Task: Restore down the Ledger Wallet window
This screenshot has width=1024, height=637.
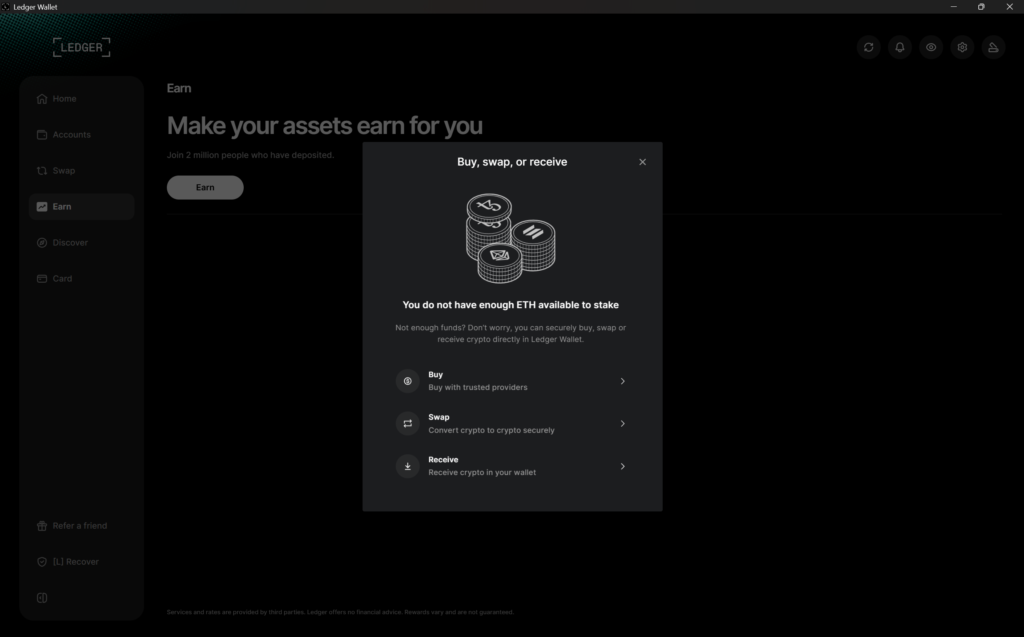Action: coord(981,7)
